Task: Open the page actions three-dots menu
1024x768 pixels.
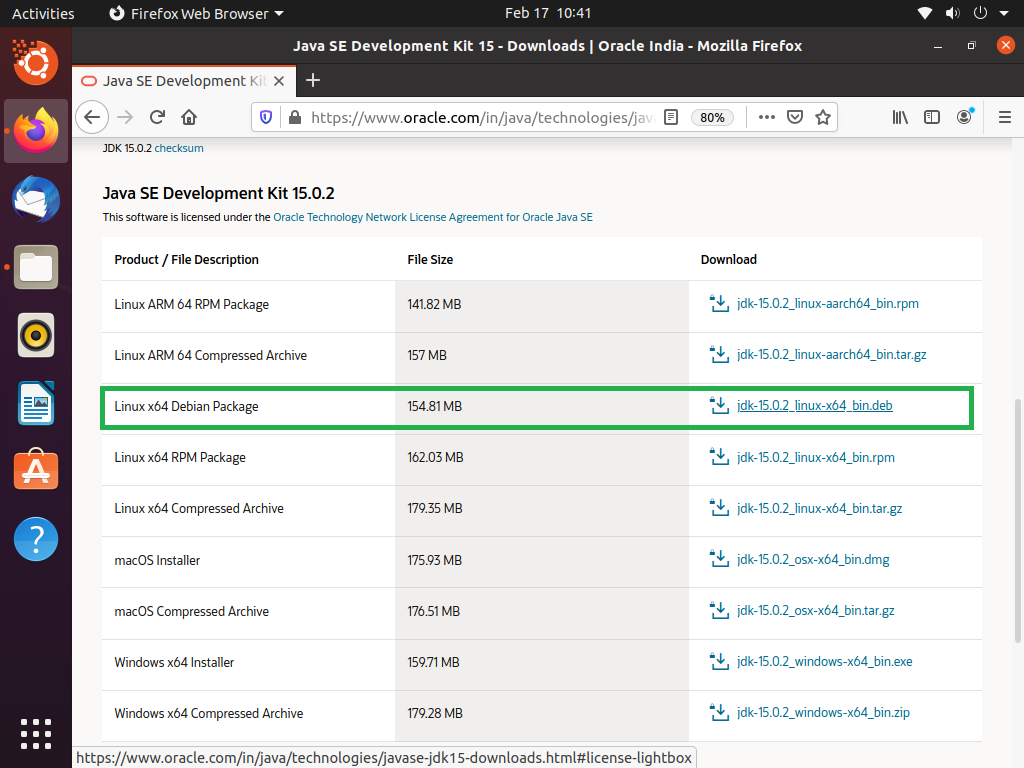Action: [767, 118]
